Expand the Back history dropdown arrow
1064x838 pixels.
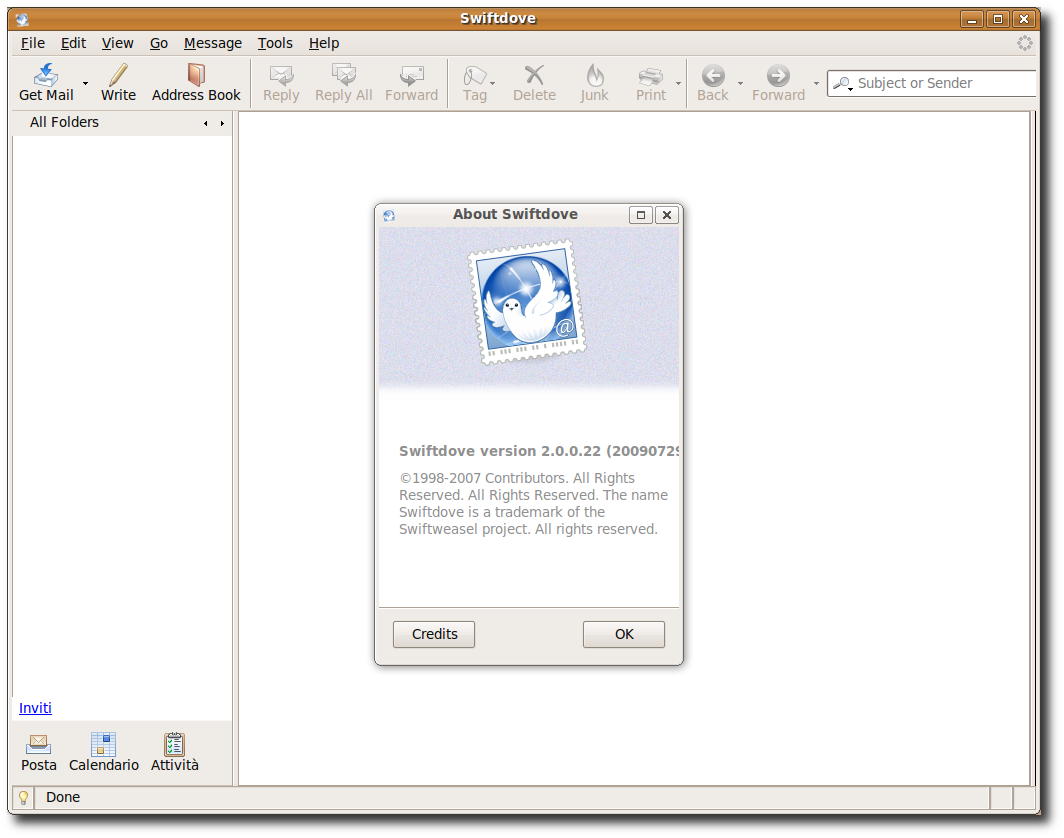coord(740,83)
